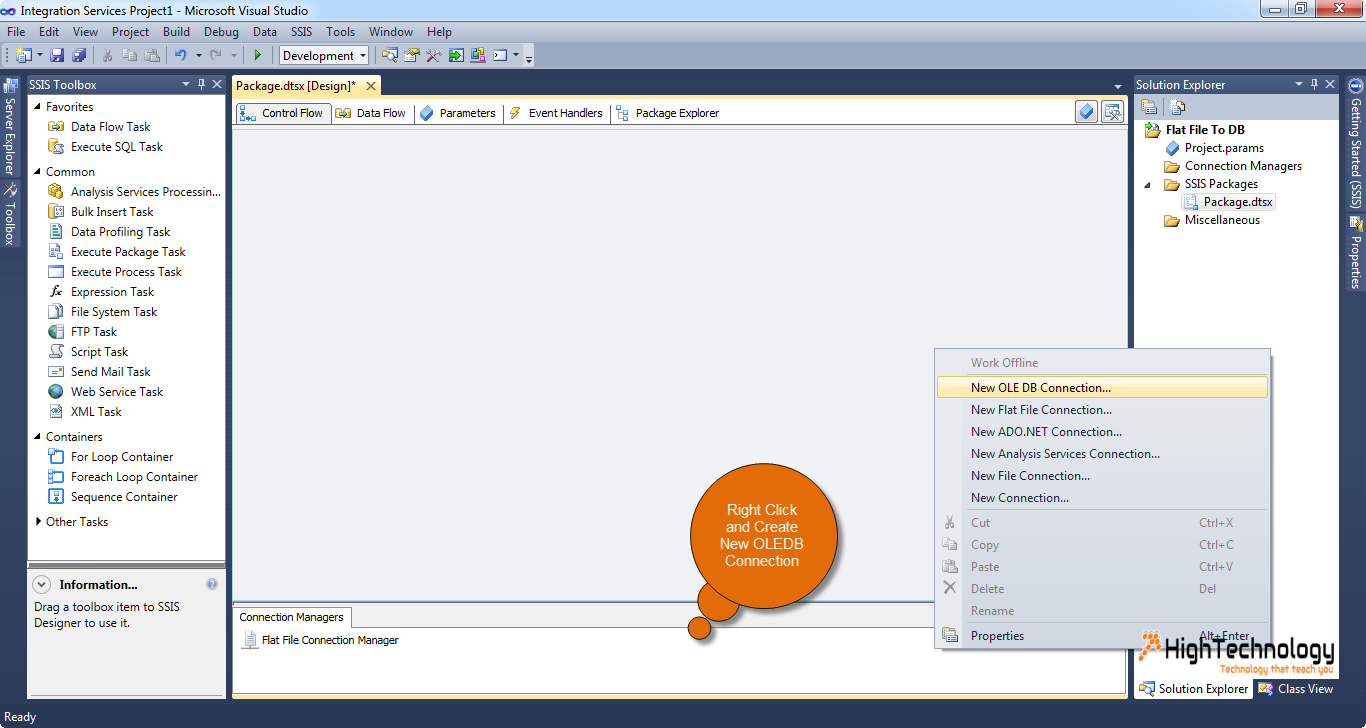Switch to the Class View tab
Image resolution: width=1366 pixels, height=728 pixels.
[x=1295, y=689]
